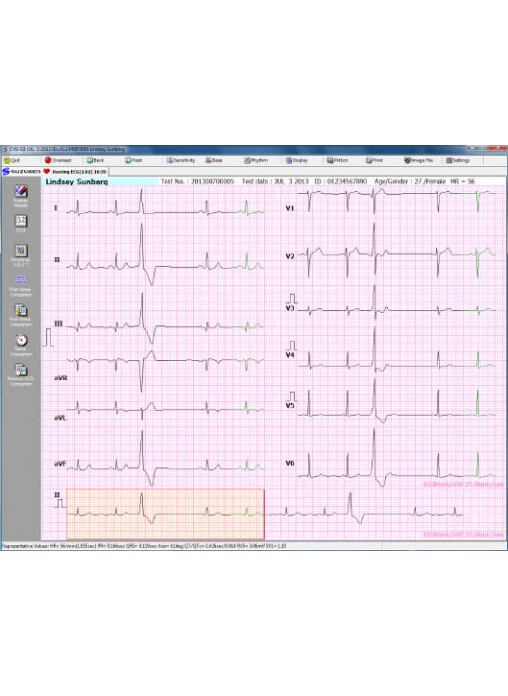Select the second sidebar chart icon
Image resolution: width=508 pixels, height=696 pixels.
(21, 223)
